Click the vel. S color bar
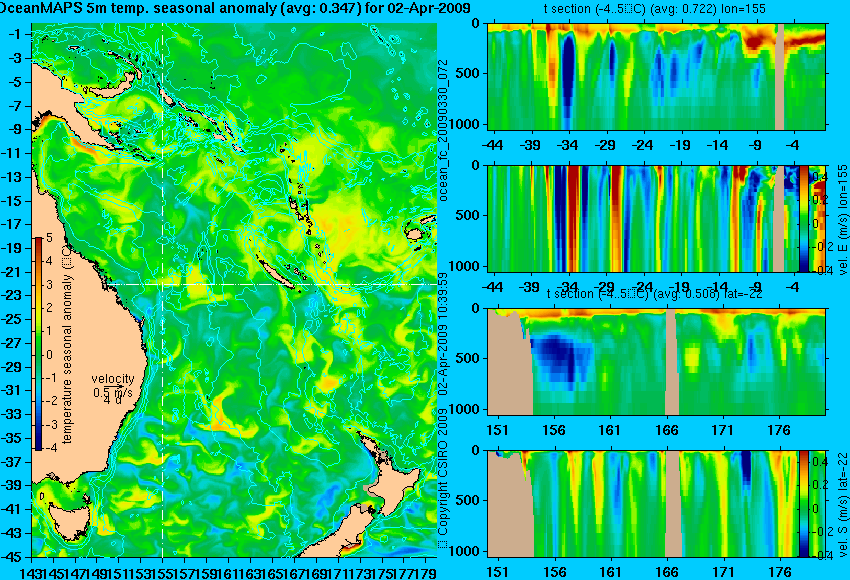The width and height of the screenshot is (850, 580). pyautogui.click(x=803, y=504)
